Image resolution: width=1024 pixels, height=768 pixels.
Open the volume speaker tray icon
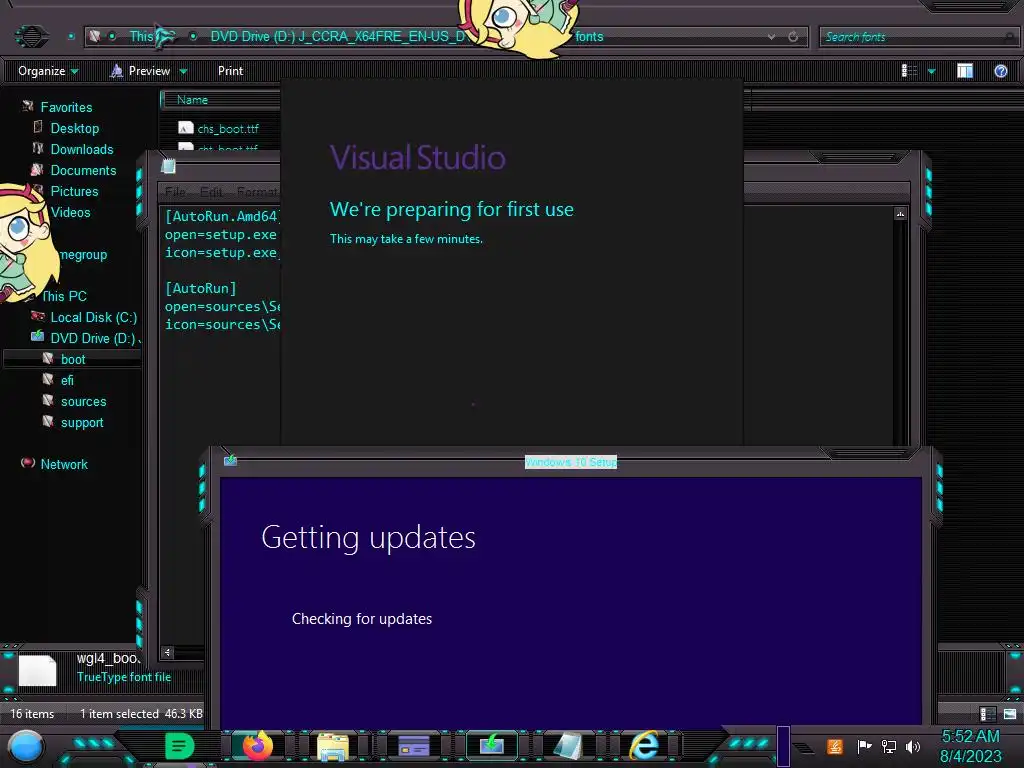tap(912, 746)
